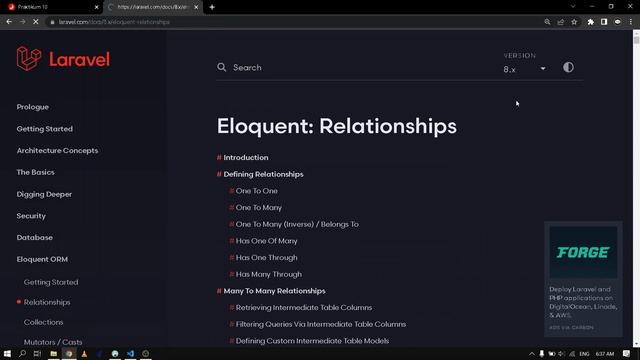Image resolution: width=640 pixels, height=360 pixels.
Task: Go to the One To Many section
Action: (258, 208)
